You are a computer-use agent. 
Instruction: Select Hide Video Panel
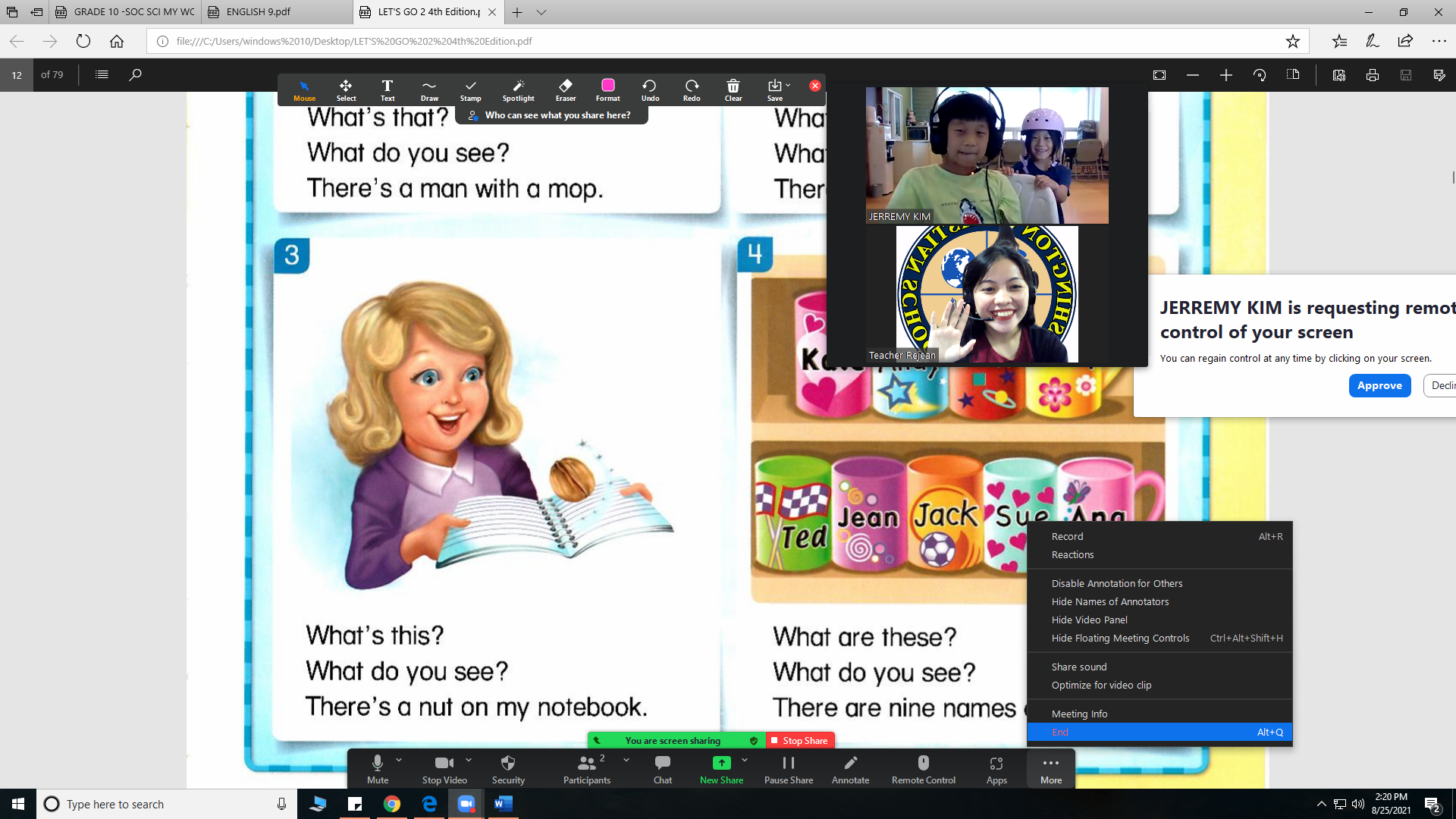click(x=1160, y=620)
